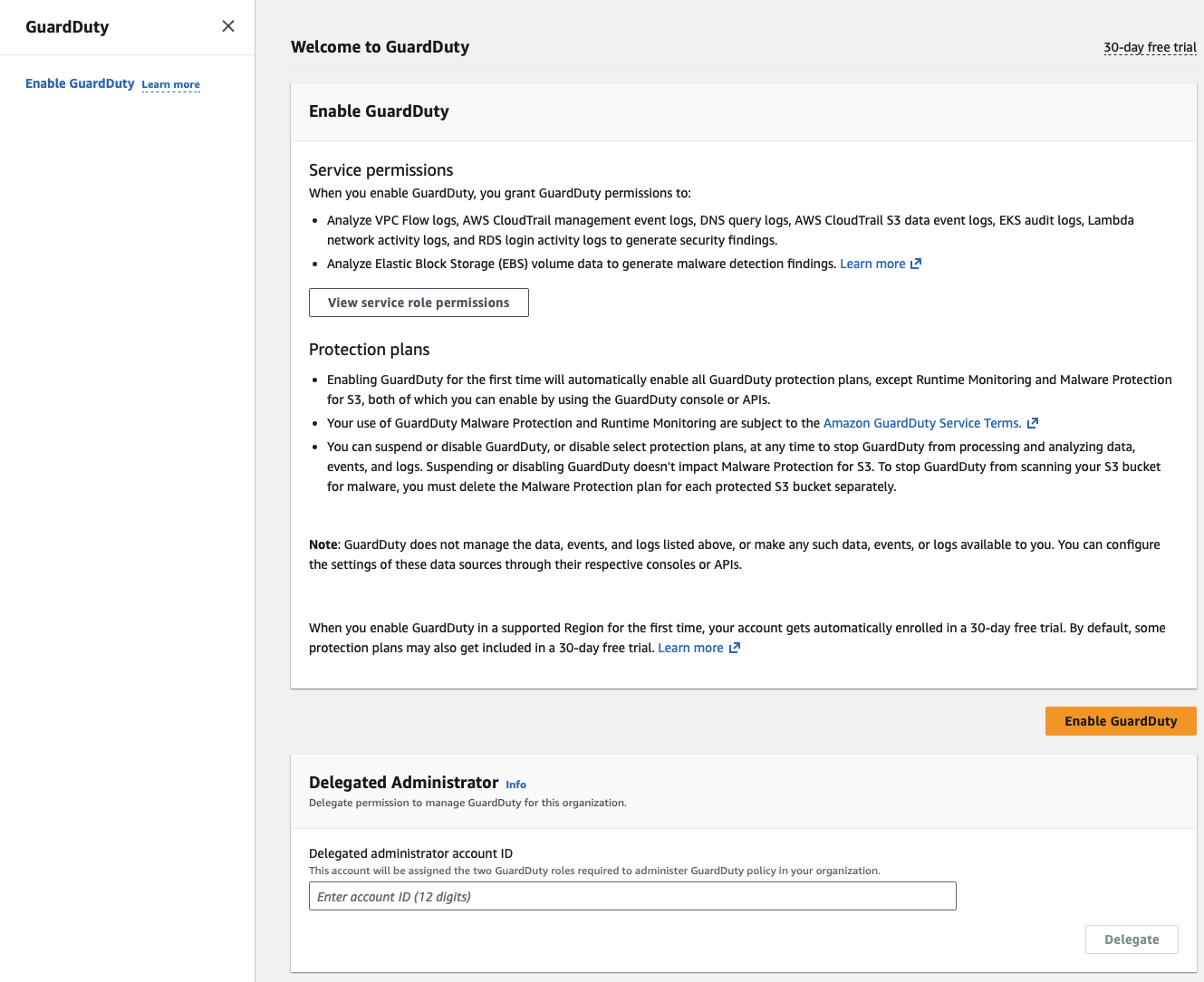Click external link icon after malware detection findings
The height and width of the screenshot is (982, 1204).
(x=916, y=264)
